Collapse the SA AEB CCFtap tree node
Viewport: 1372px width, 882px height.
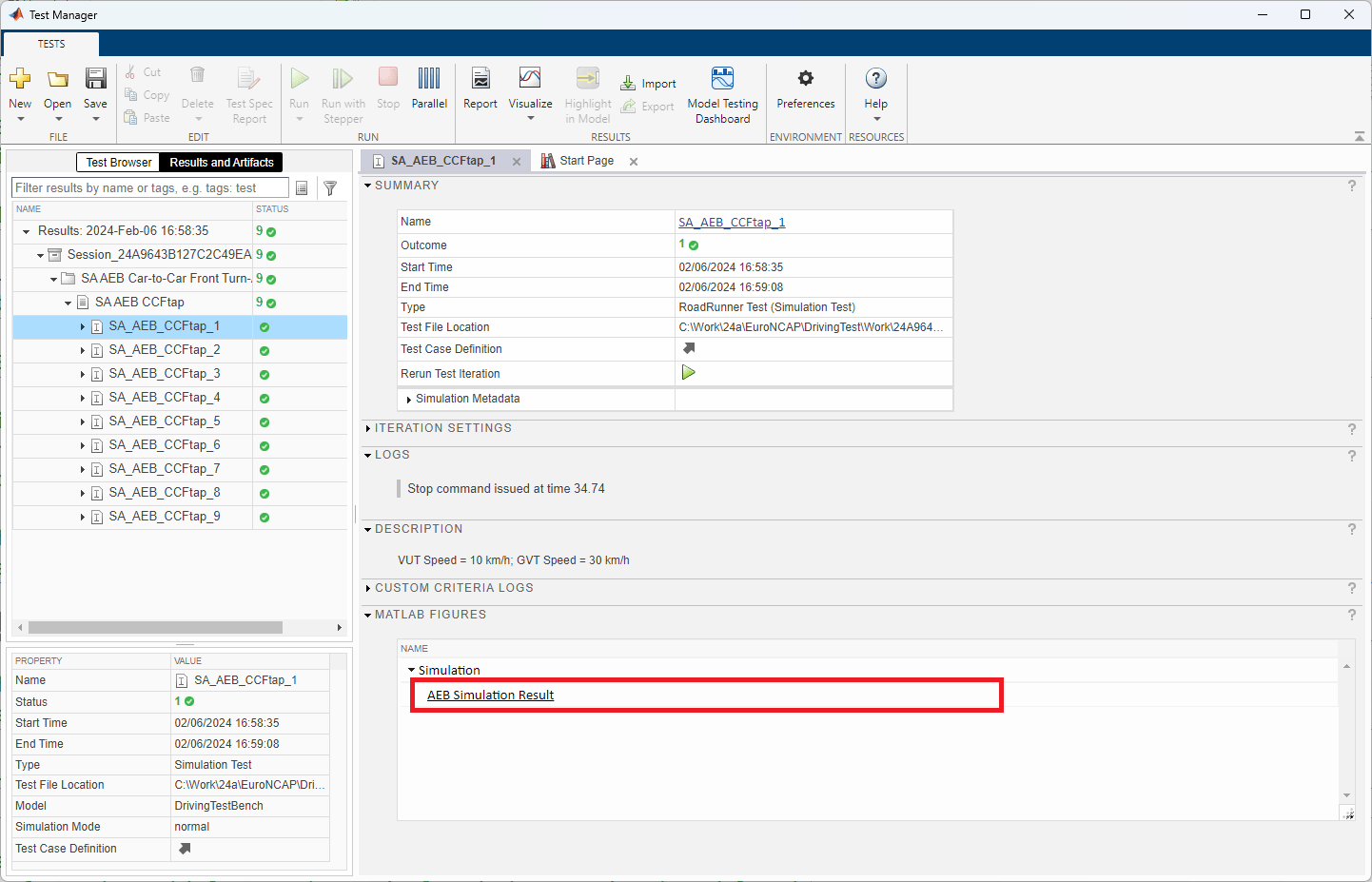point(69,303)
